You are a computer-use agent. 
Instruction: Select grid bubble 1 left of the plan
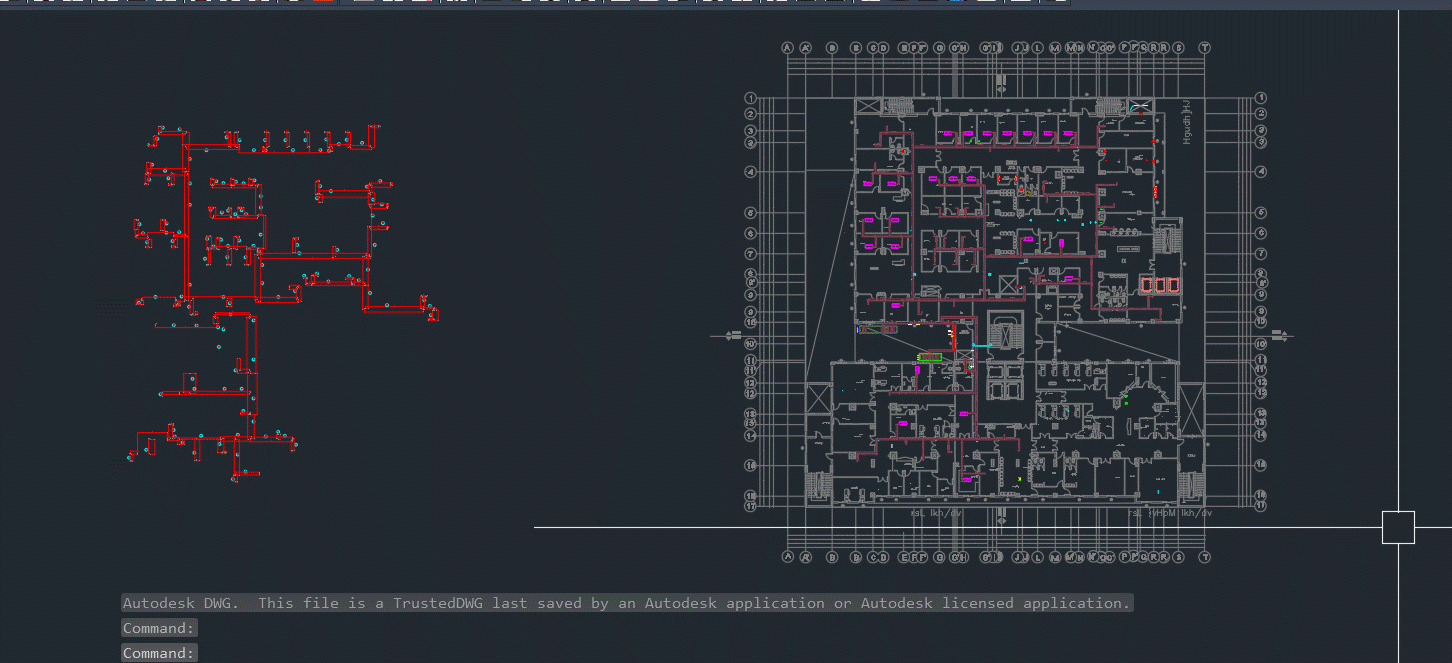coord(751,98)
